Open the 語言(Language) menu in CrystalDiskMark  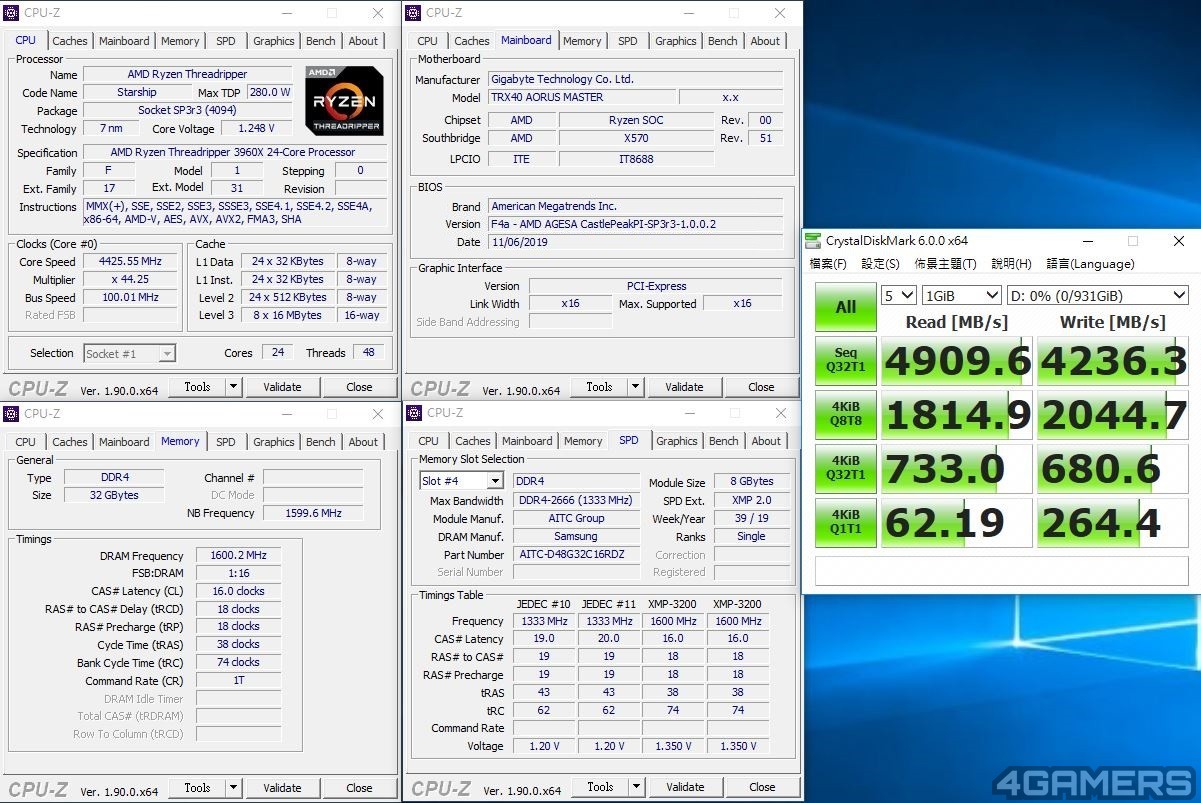1090,264
